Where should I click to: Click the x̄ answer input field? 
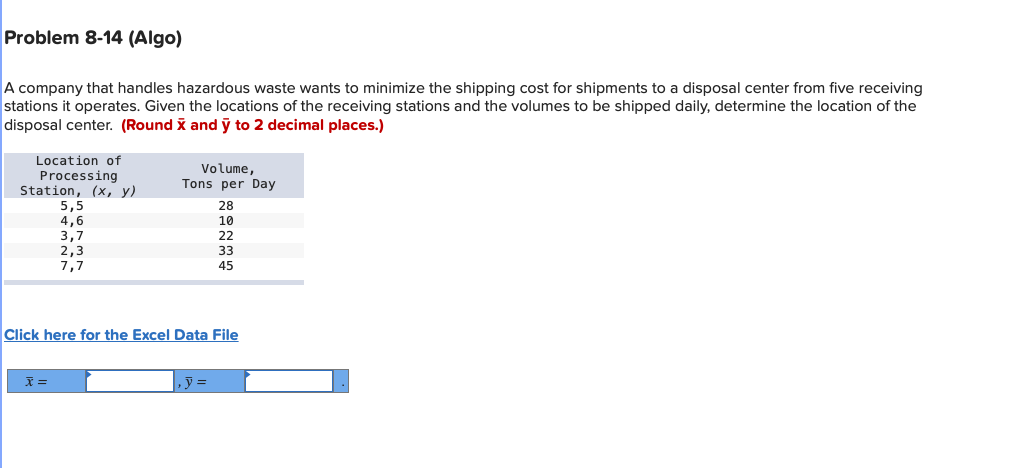coord(130,381)
